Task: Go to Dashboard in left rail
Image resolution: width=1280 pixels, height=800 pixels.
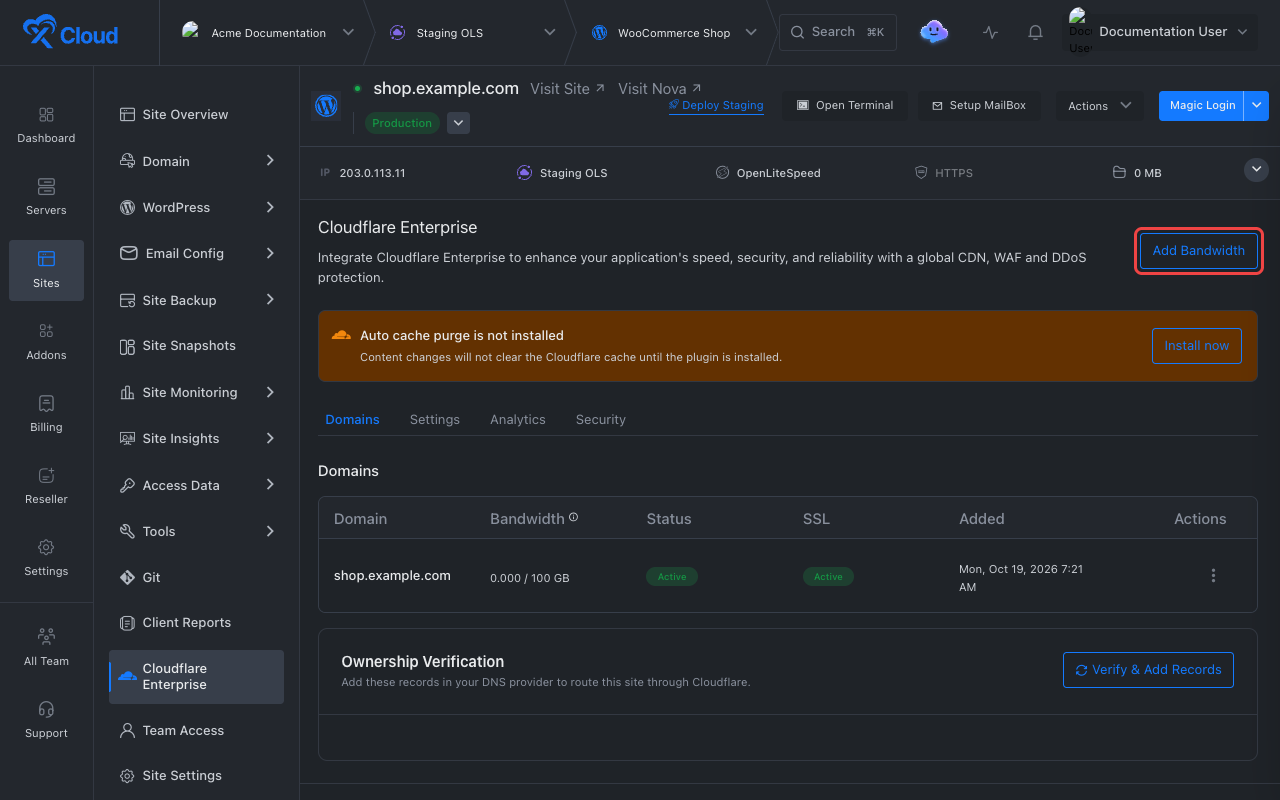Action: click(46, 125)
